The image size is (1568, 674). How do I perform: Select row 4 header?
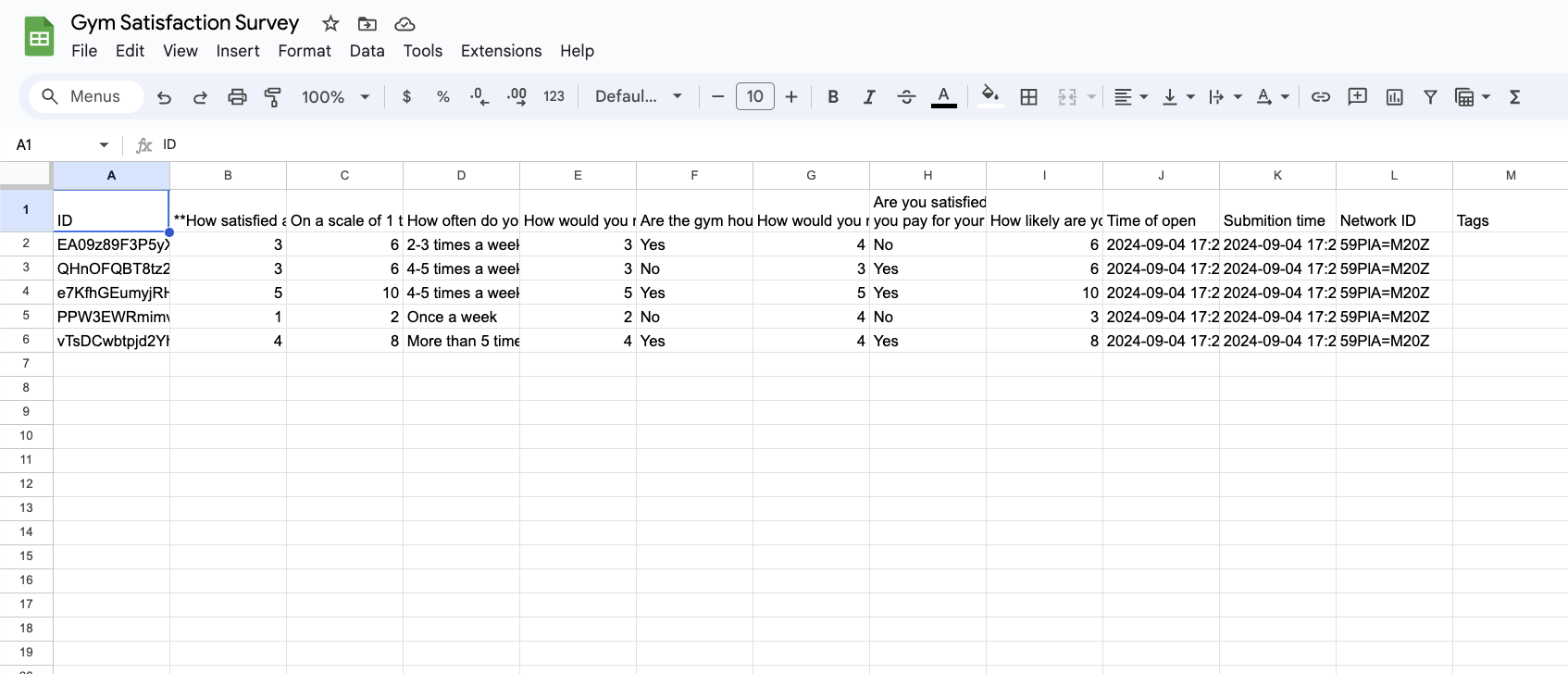click(x=26, y=292)
